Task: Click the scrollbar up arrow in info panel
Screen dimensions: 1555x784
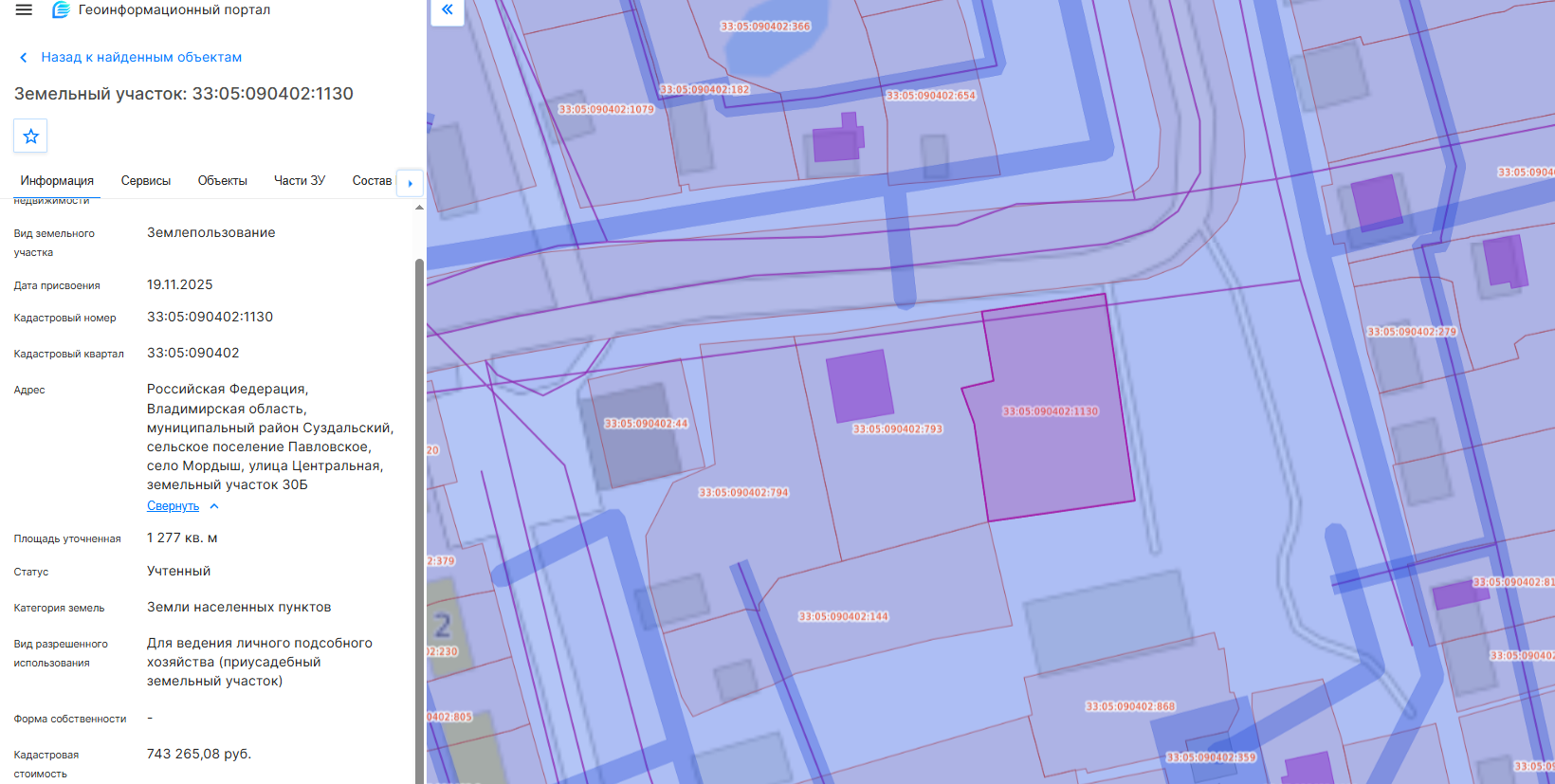Action: (419, 208)
